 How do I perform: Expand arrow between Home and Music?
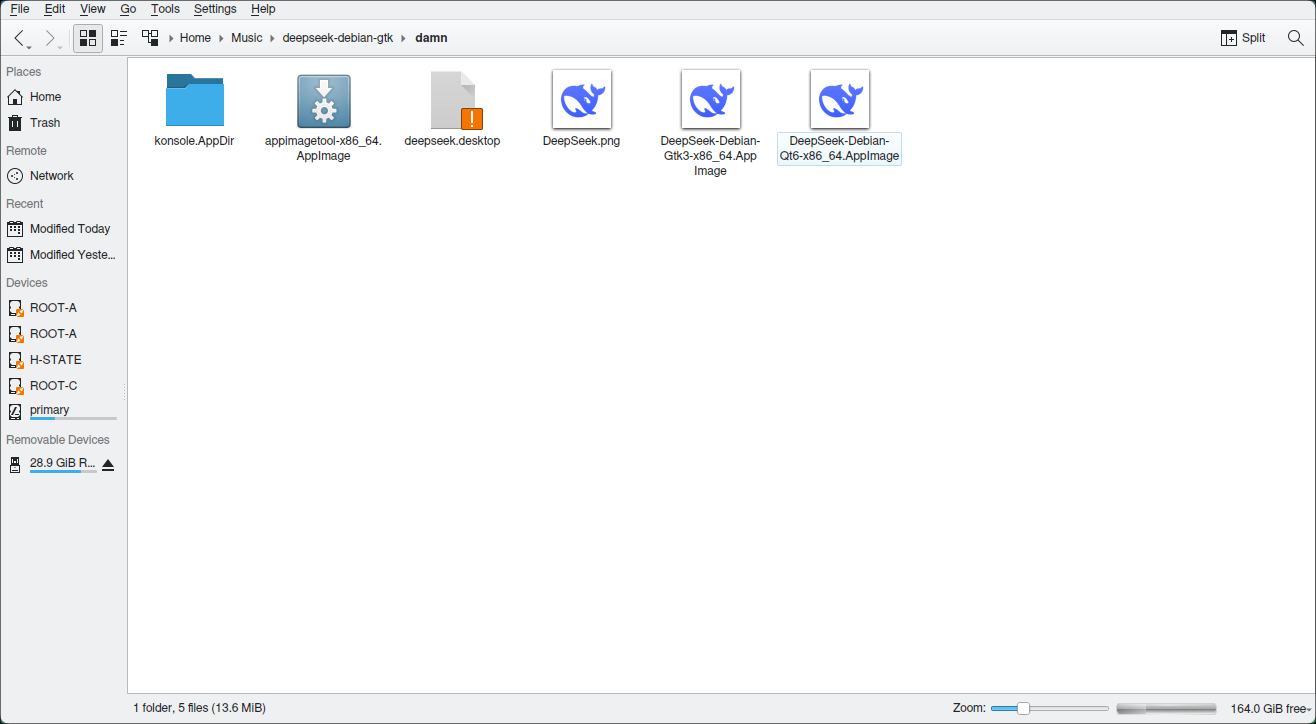point(221,38)
